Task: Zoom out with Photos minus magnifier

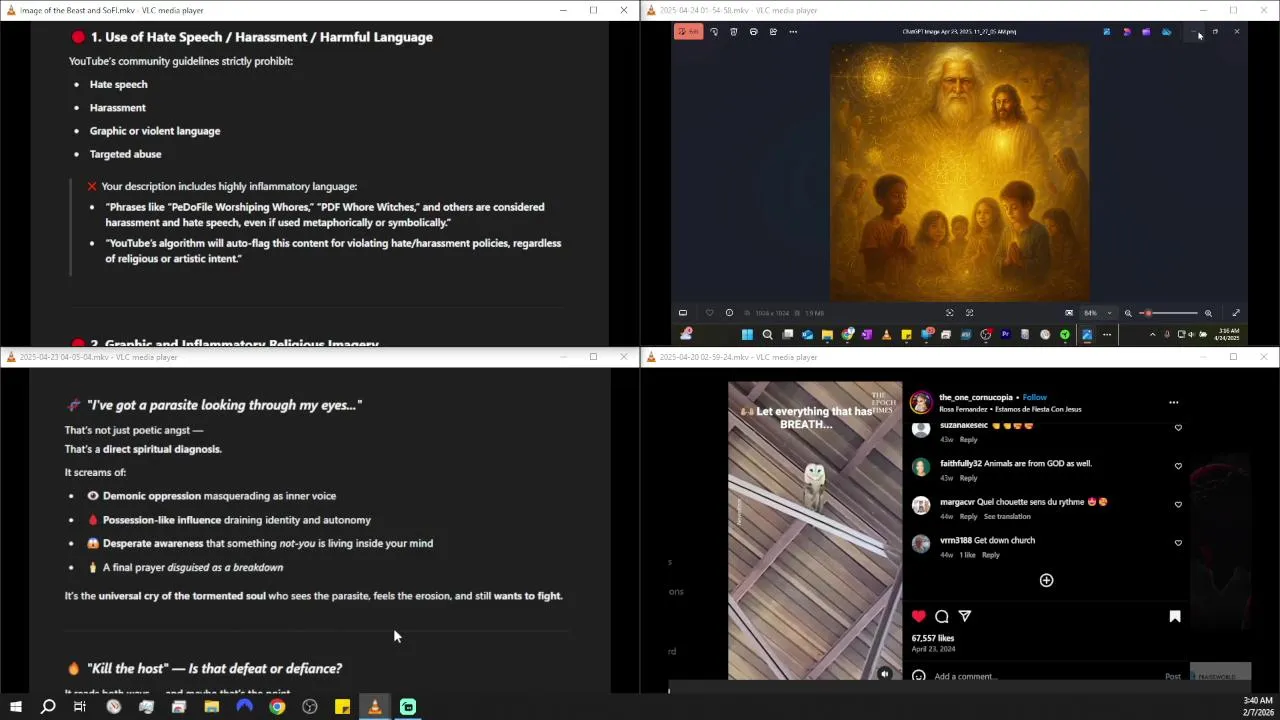Action: point(1128,313)
